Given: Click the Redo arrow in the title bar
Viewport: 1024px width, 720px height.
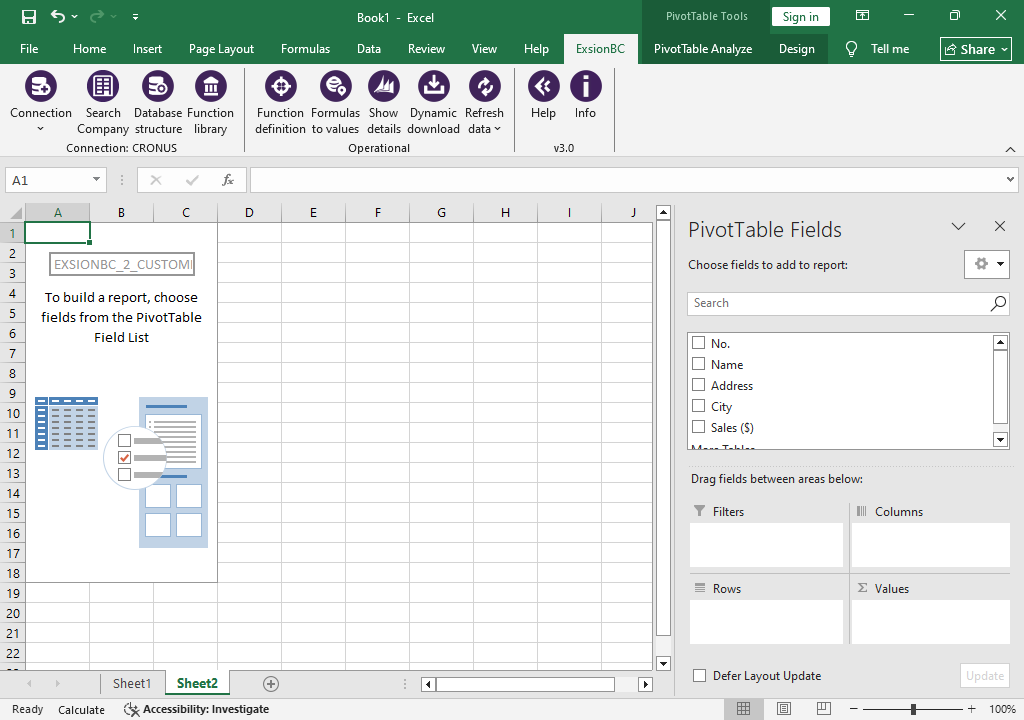Looking at the screenshot, I should point(97,16).
